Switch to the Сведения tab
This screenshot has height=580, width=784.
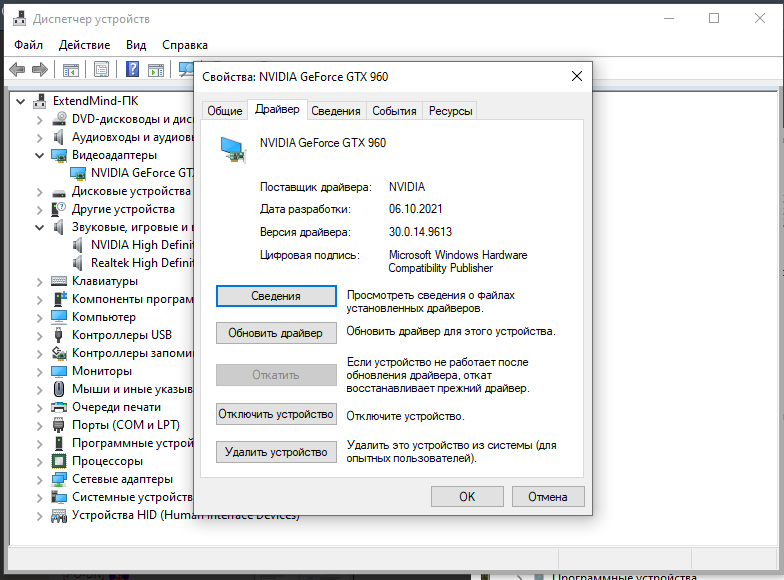coord(336,111)
